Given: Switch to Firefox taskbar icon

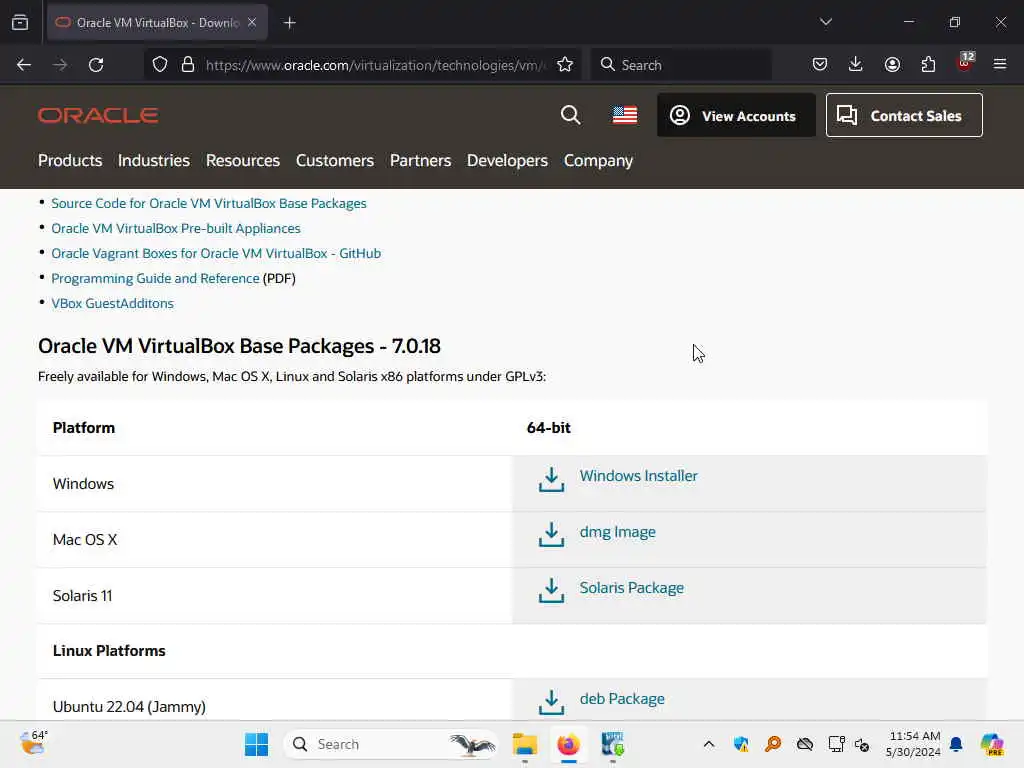Looking at the screenshot, I should click(569, 744).
